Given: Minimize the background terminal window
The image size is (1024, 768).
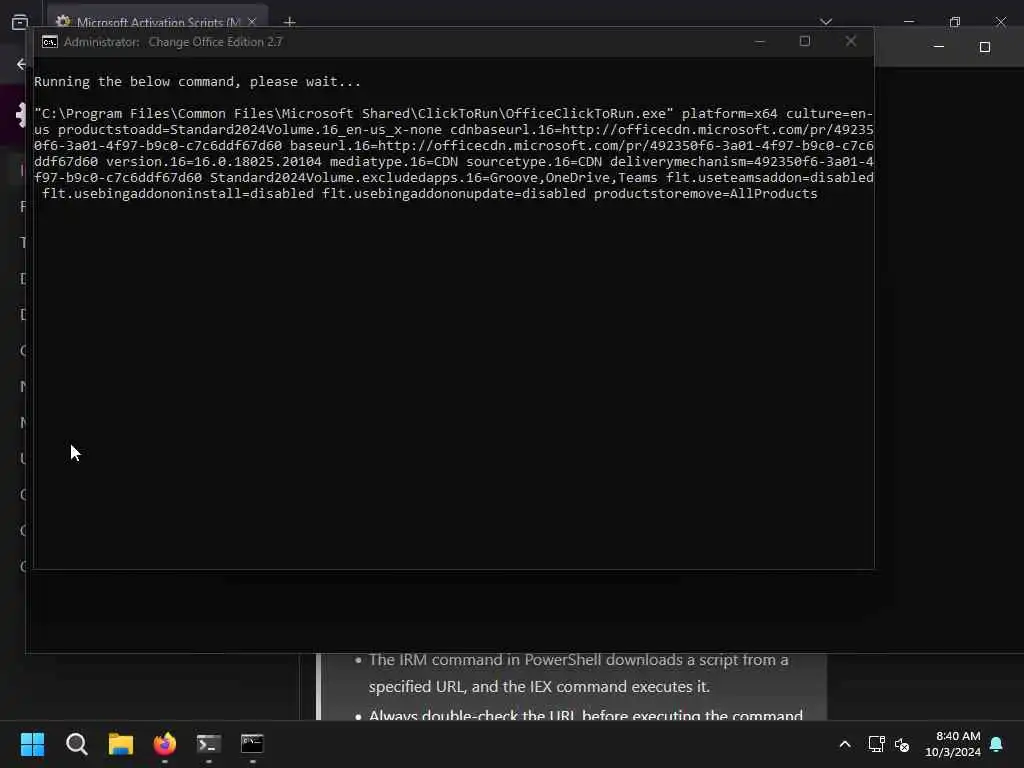Looking at the screenshot, I should pyautogui.click(x=938, y=47).
